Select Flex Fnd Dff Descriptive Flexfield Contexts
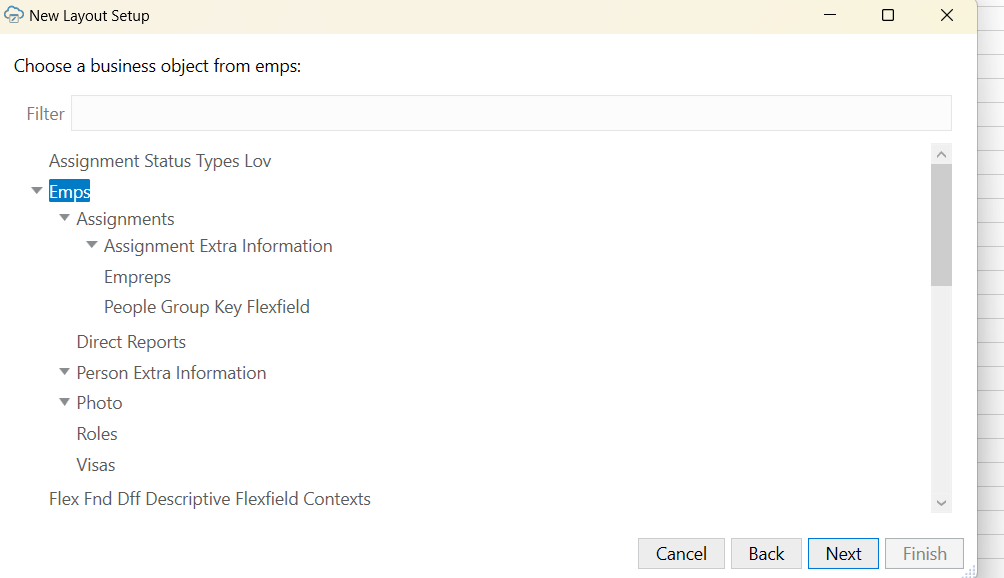1004x578 pixels. [x=209, y=499]
